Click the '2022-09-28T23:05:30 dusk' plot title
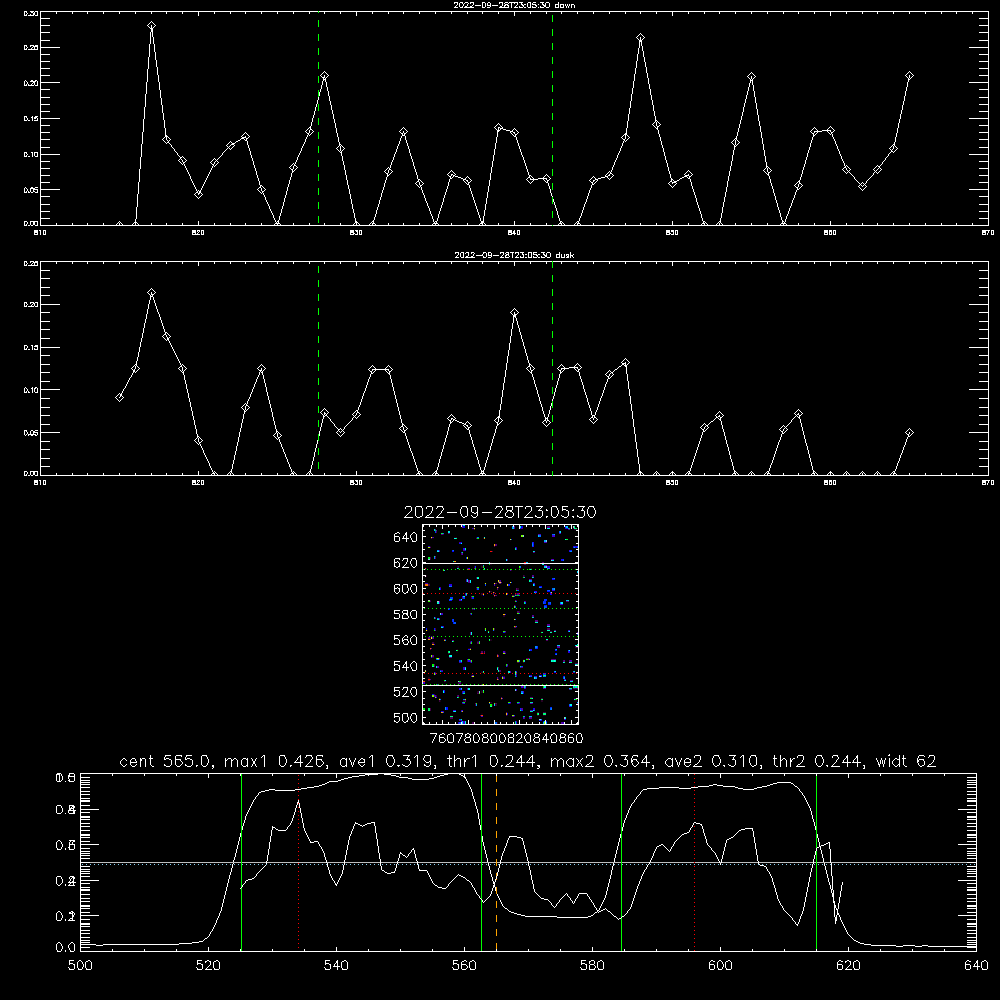Image resolution: width=1000 pixels, height=1000 pixels. pyautogui.click(x=514, y=255)
